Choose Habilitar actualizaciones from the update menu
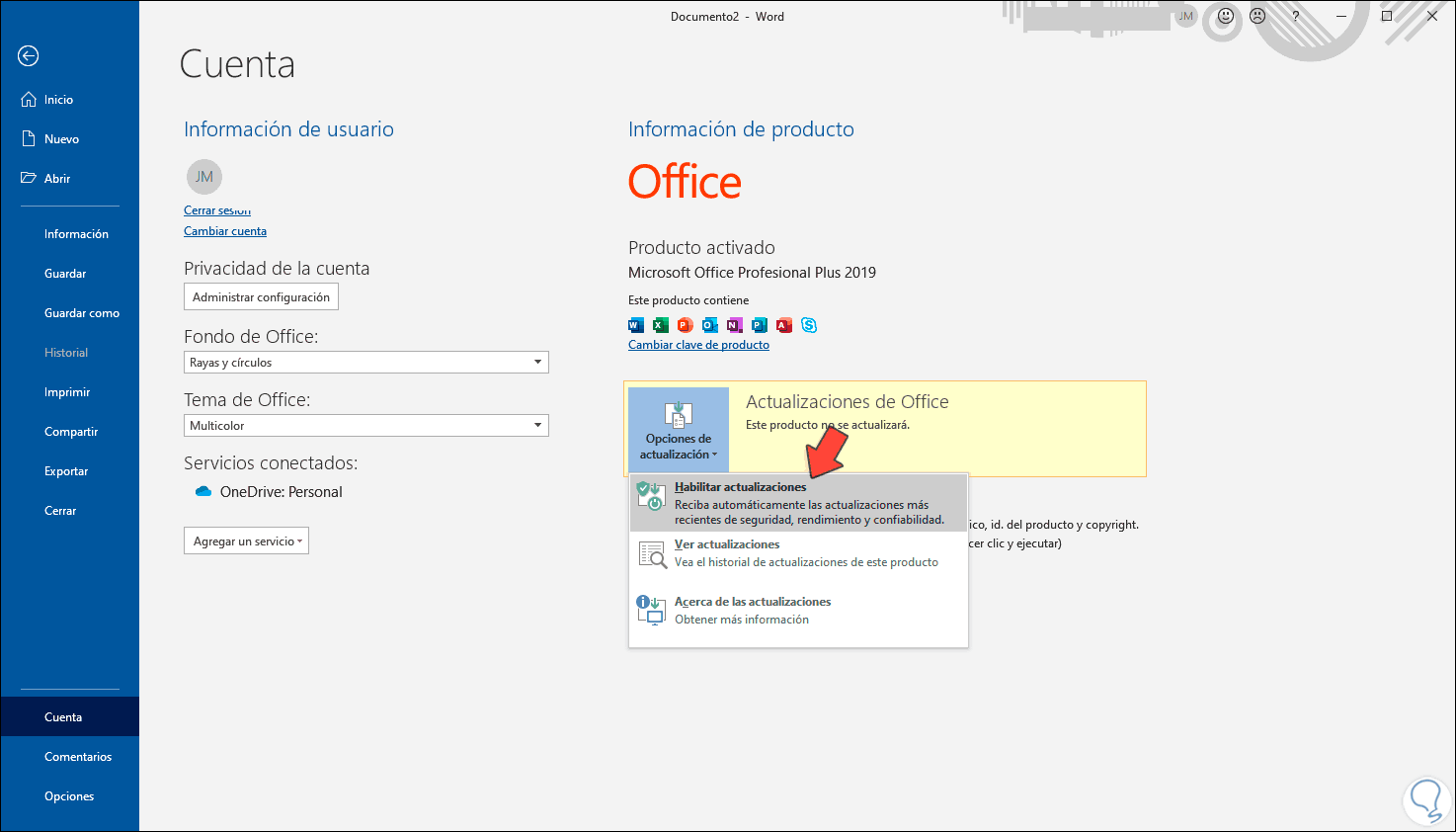The image size is (1456, 832). click(798, 503)
